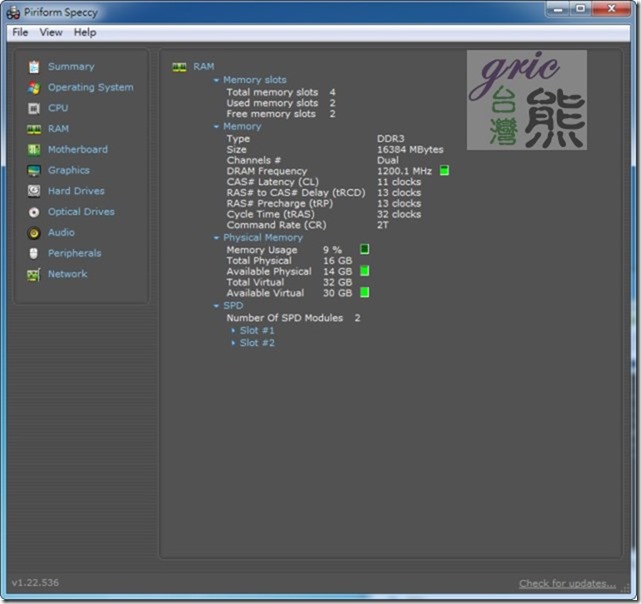641x604 pixels.
Task: Open the Help menu
Action: 85,32
